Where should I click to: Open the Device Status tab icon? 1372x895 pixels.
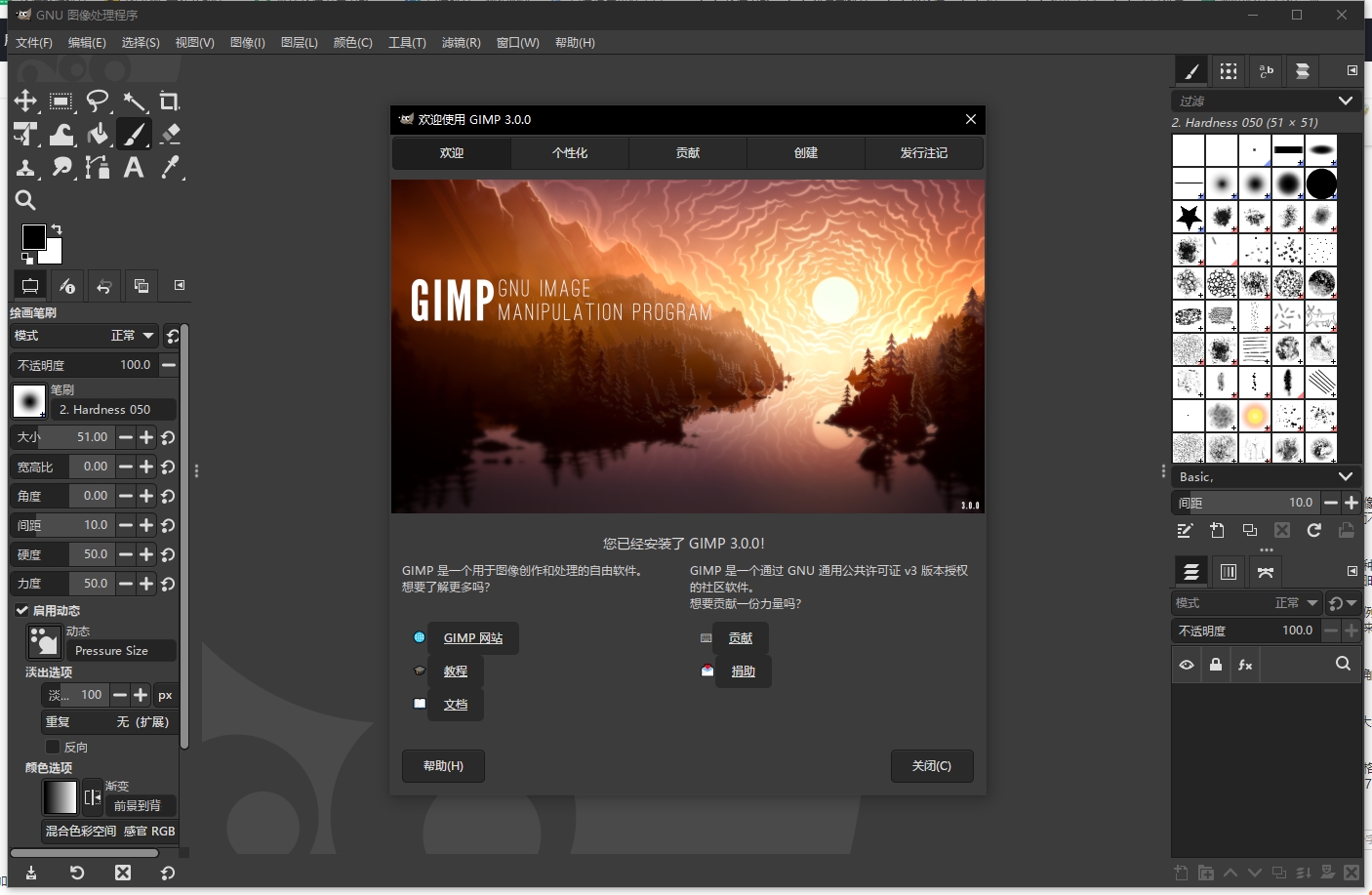pos(66,286)
